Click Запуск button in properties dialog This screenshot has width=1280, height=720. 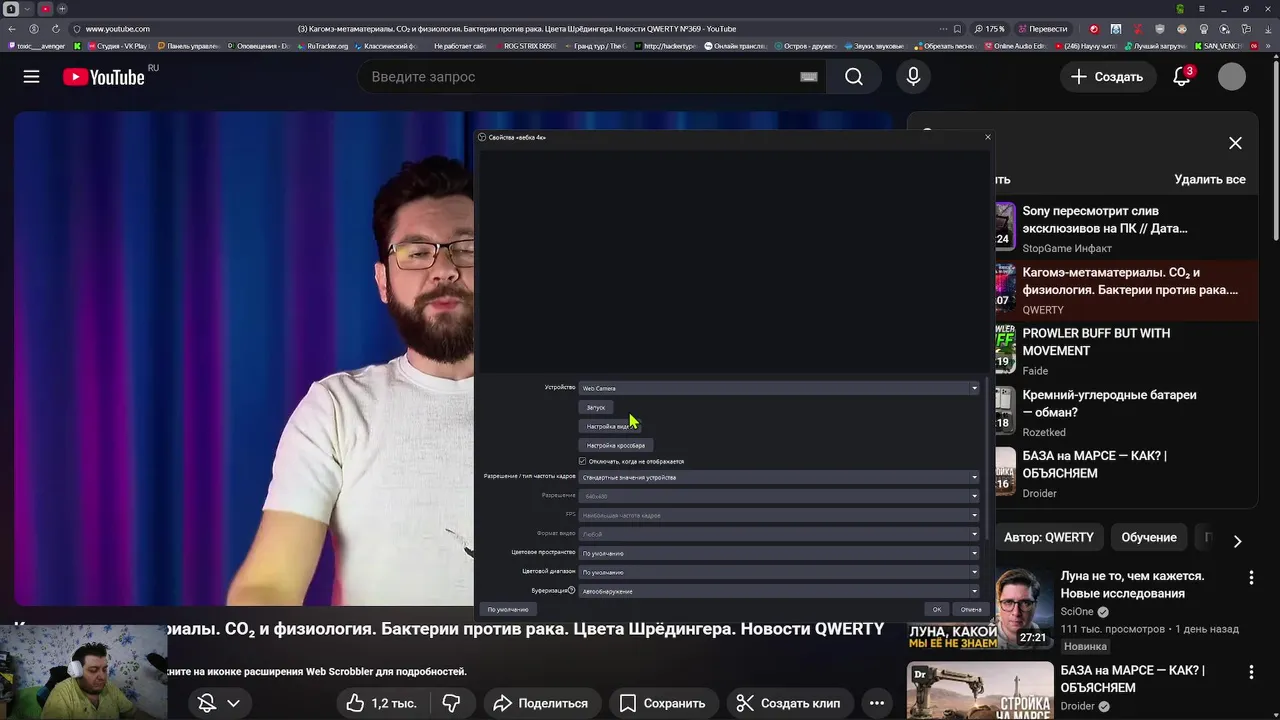point(596,407)
